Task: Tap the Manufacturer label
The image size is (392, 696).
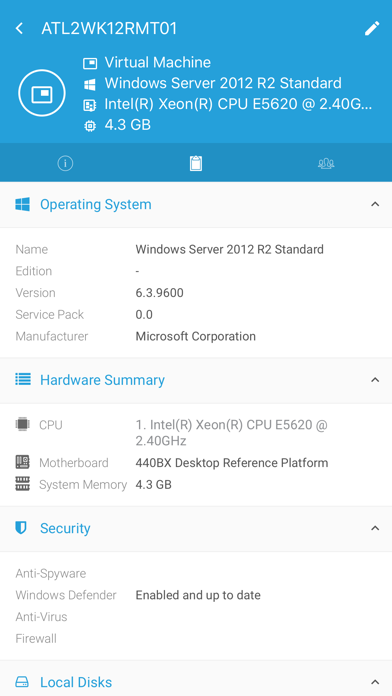Action: point(52,336)
